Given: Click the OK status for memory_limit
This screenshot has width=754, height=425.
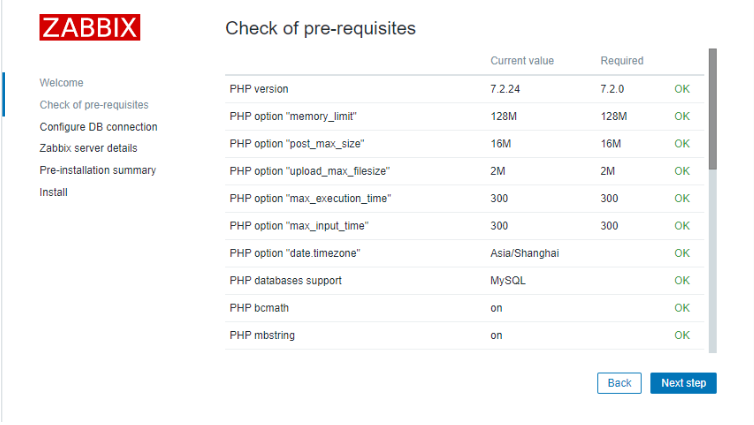Looking at the screenshot, I should click(682, 116).
